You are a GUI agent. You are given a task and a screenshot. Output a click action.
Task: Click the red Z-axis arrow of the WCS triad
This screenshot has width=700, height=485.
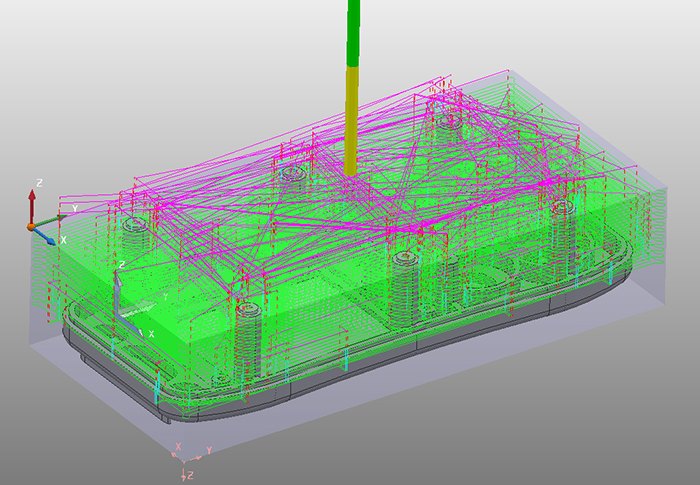(32, 205)
